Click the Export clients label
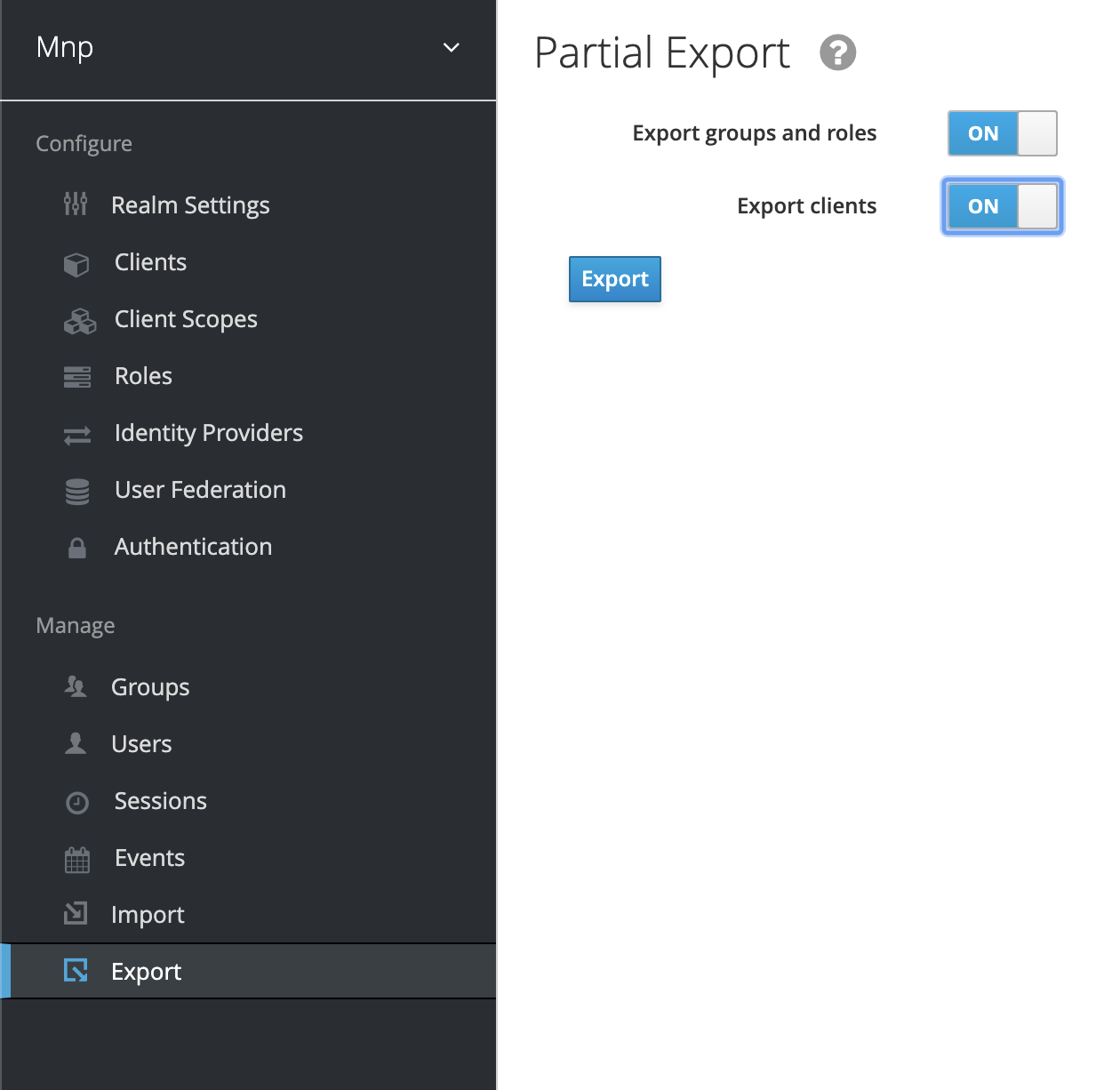This screenshot has width=1120, height=1090. tap(807, 206)
